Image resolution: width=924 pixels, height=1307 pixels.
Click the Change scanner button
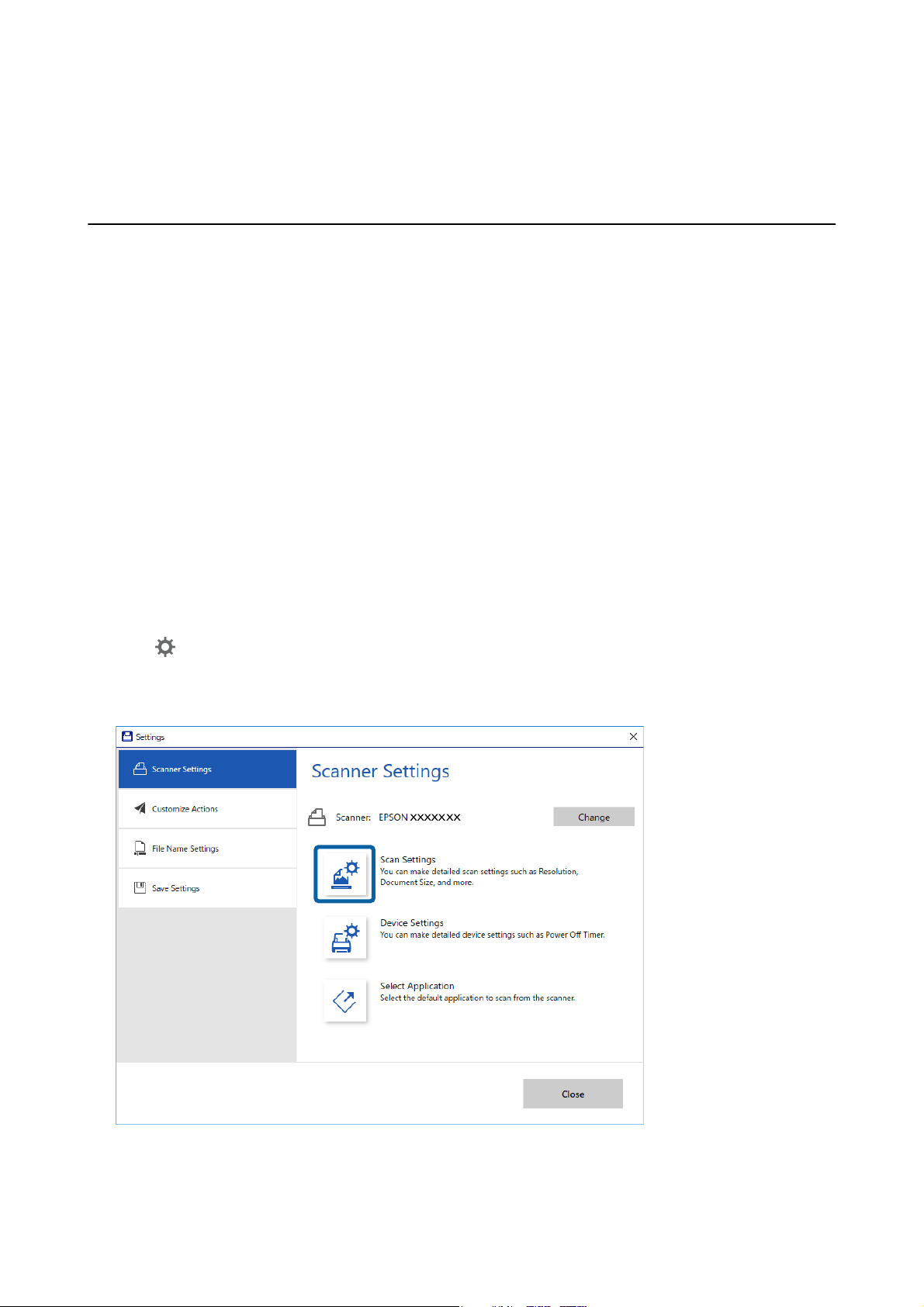click(x=594, y=817)
